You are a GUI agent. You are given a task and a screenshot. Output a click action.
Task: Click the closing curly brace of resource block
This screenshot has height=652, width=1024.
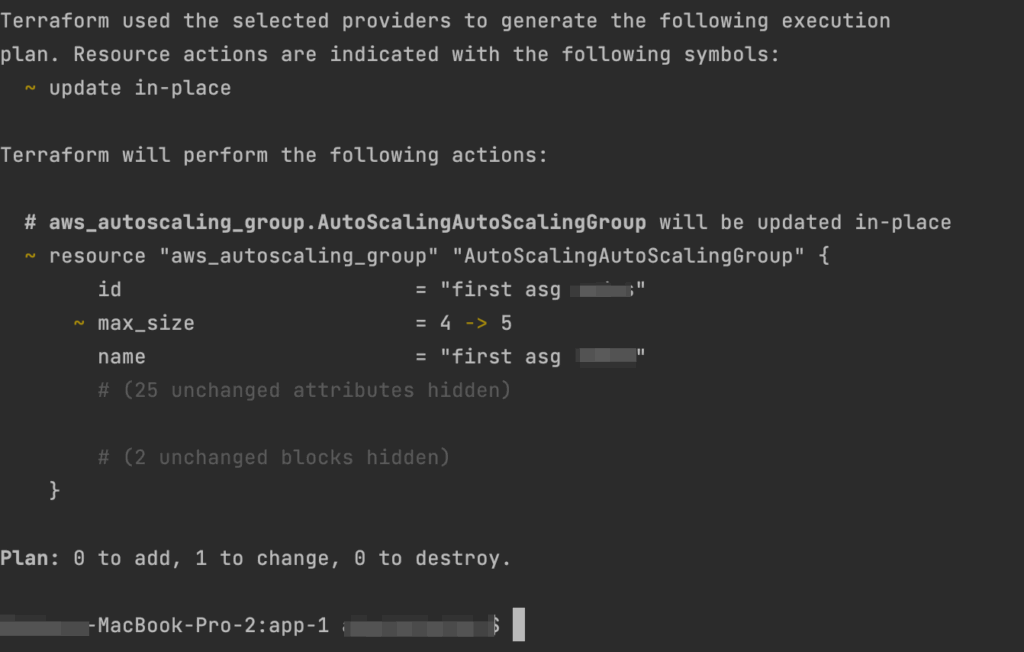pos(55,490)
